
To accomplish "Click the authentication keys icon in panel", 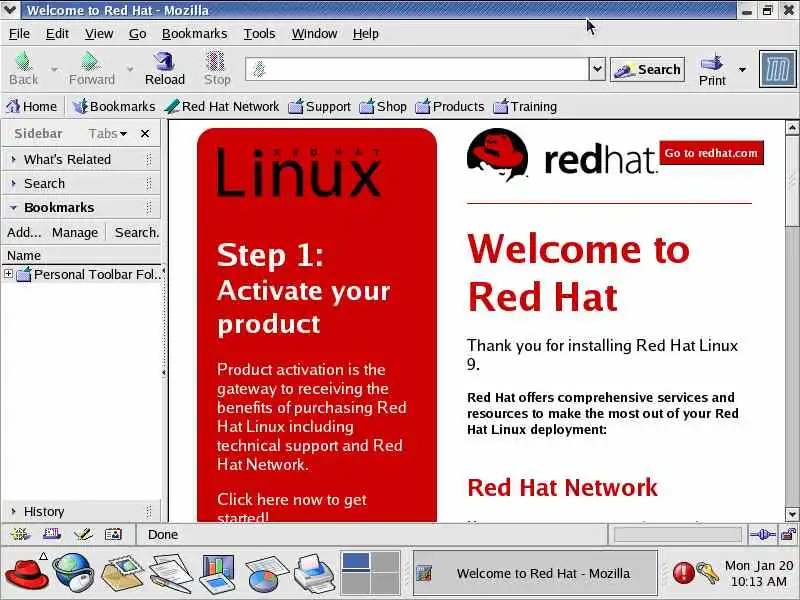I will (708, 572).
